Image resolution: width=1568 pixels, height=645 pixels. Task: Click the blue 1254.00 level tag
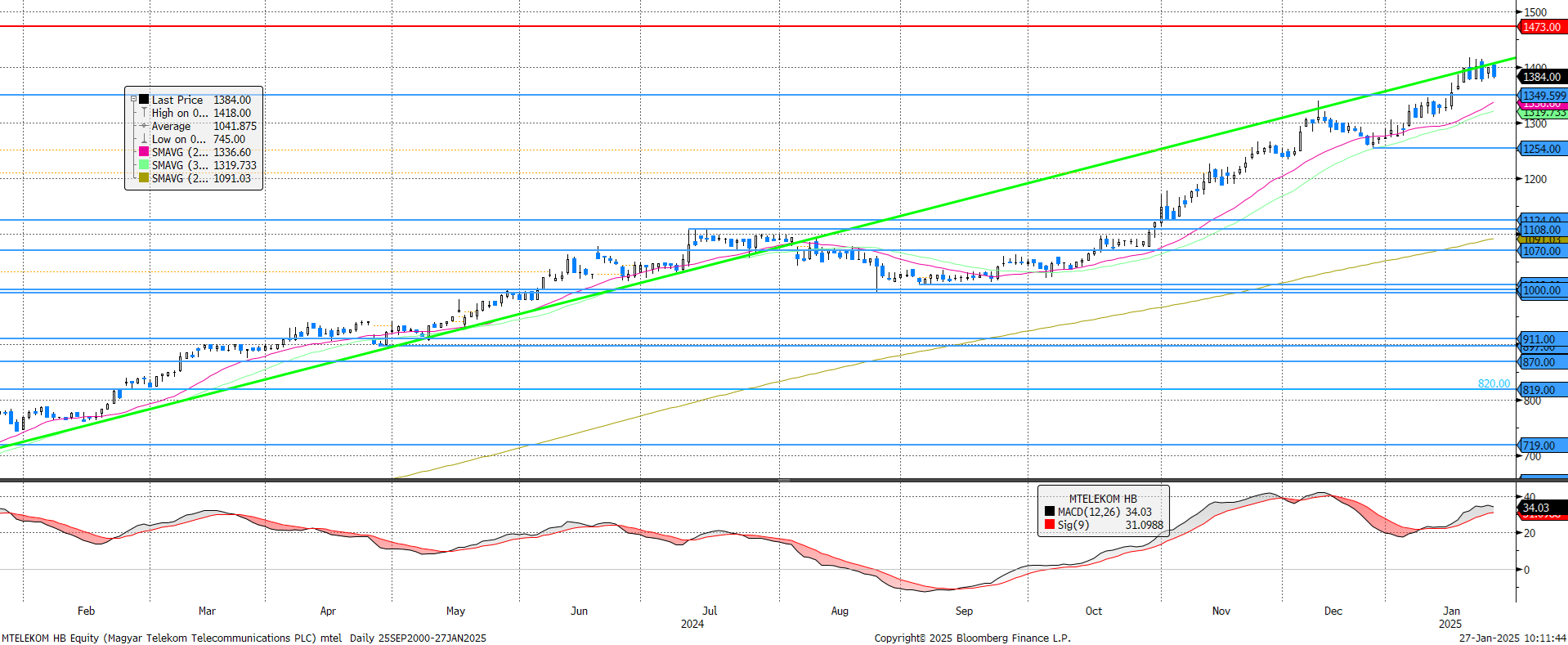pos(1542,149)
